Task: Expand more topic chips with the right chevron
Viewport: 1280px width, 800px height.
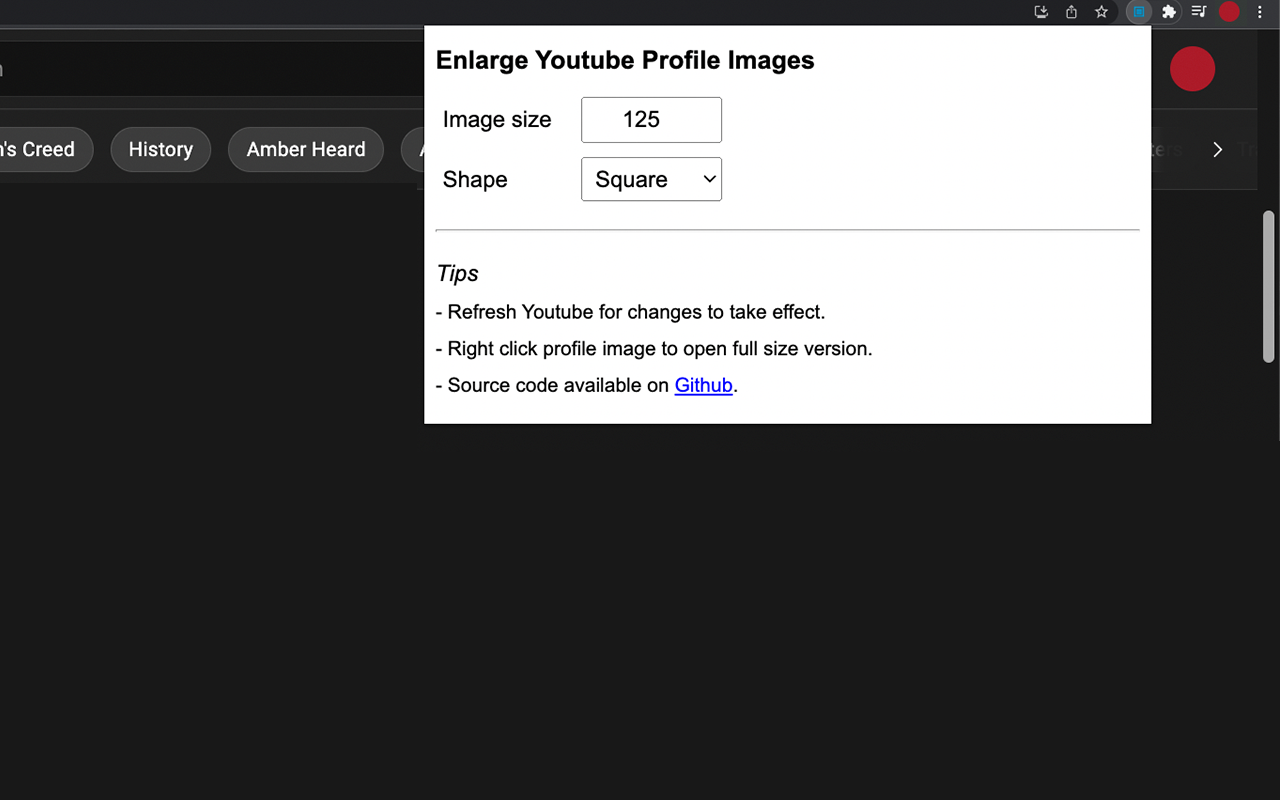Action: coord(1217,149)
